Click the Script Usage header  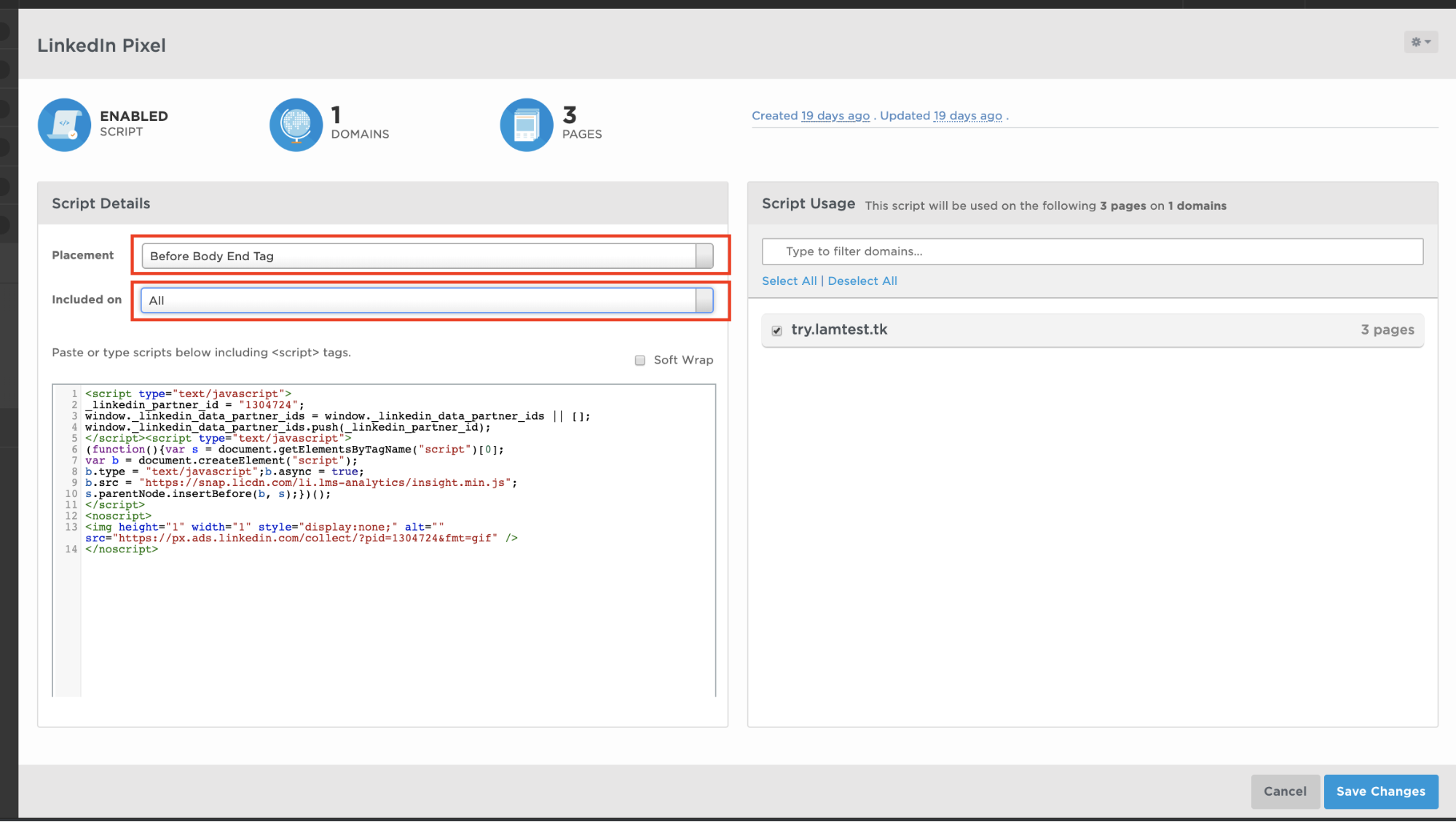click(808, 204)
